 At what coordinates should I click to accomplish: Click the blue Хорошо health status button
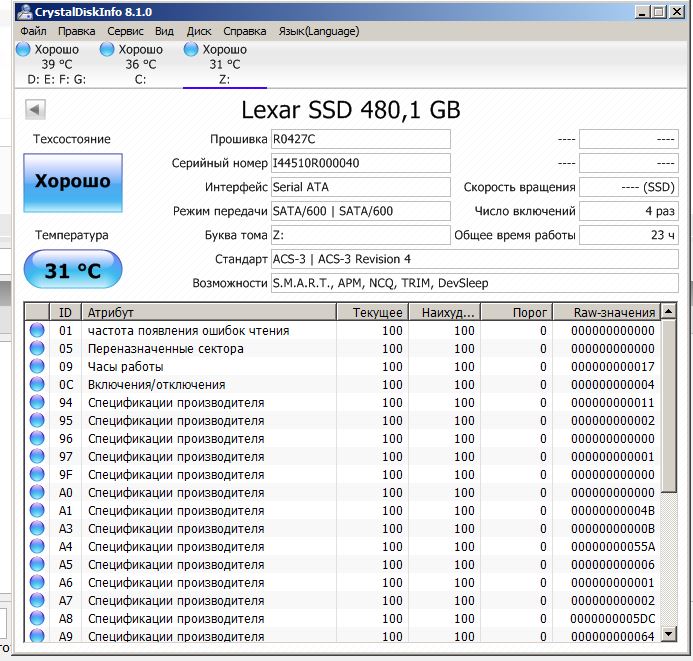coord(73,182)
